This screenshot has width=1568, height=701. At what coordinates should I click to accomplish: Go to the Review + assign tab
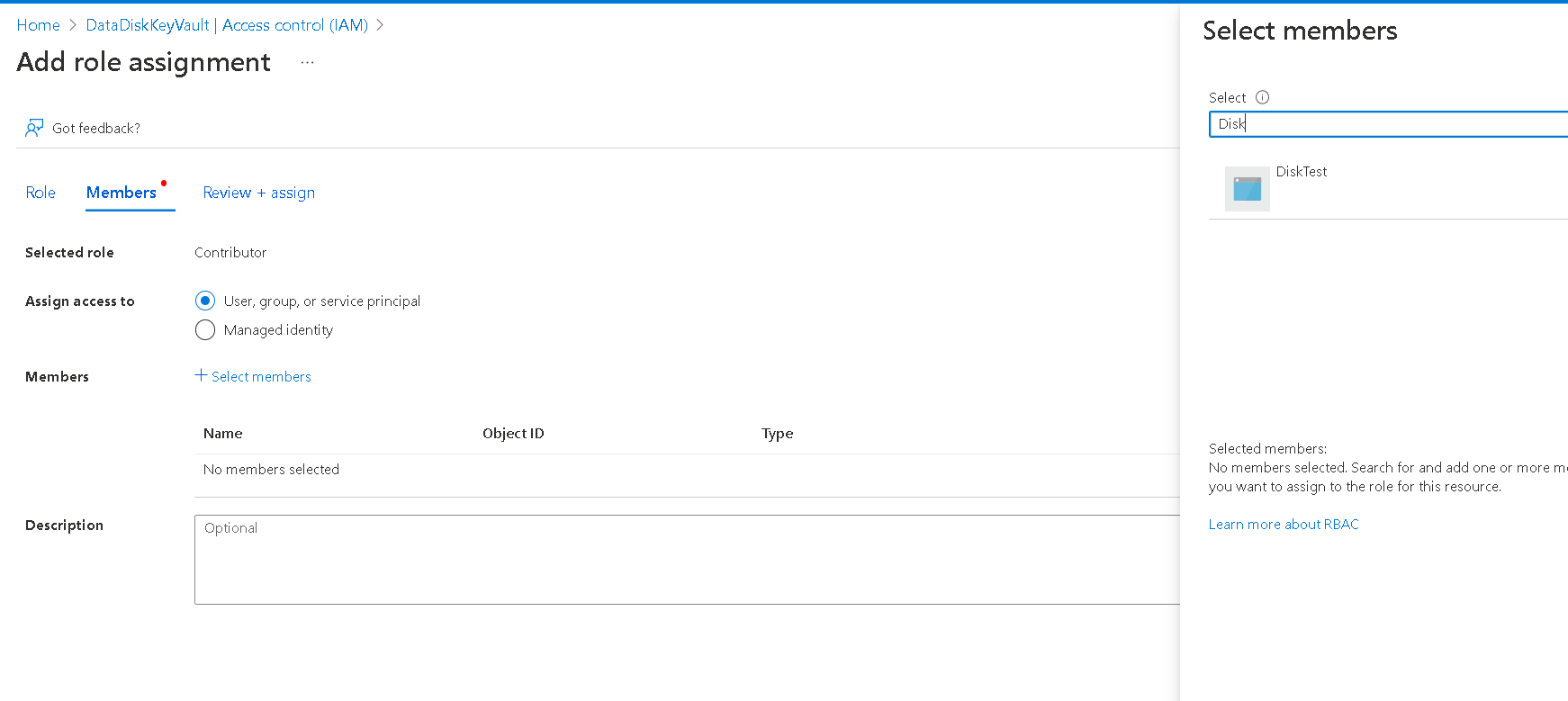[259, 193]
